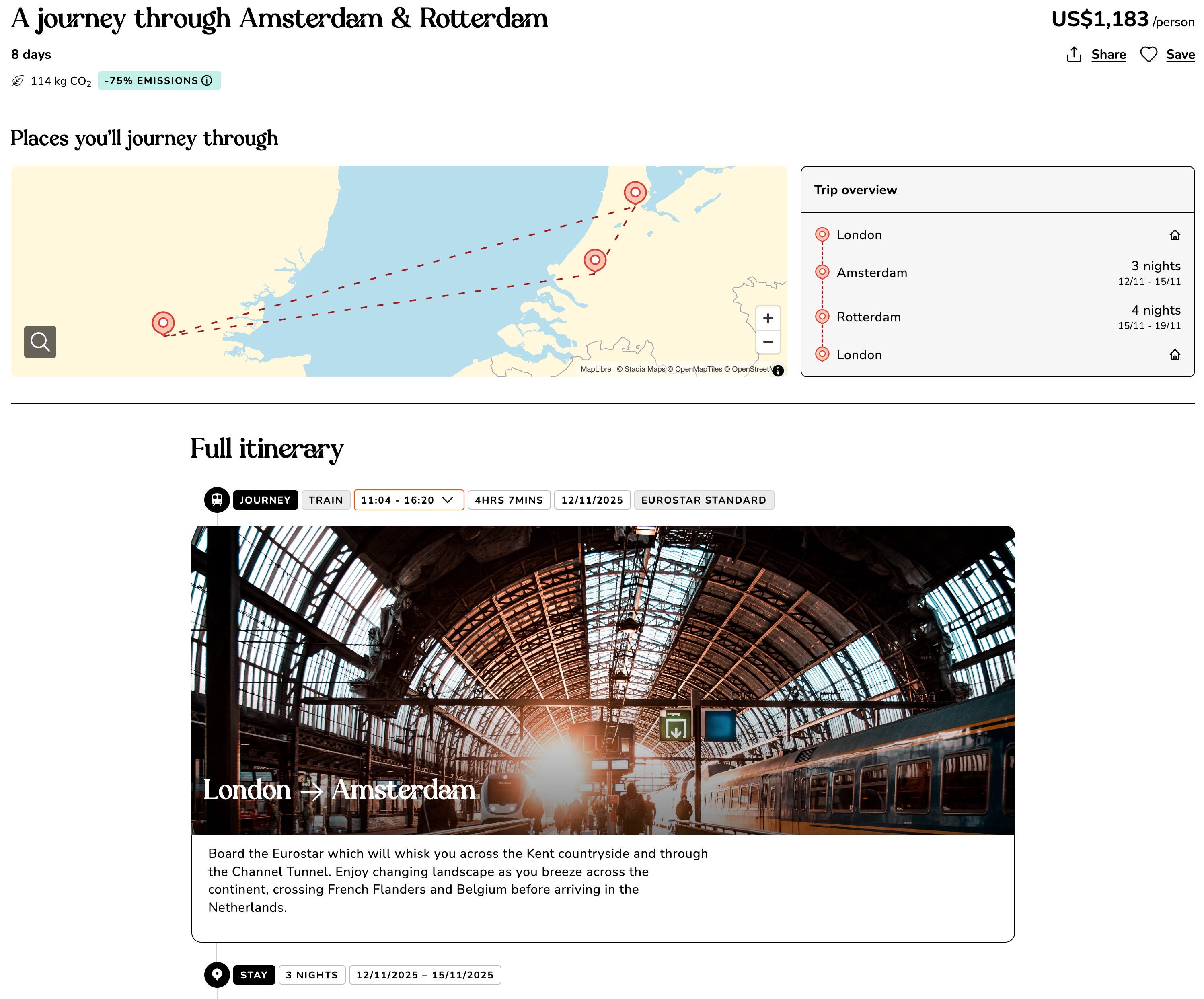This screenshot has height=999, width=1204.
Task: Click the stay location pin icon
Action: pyautogui.click(x=217, y=974)
